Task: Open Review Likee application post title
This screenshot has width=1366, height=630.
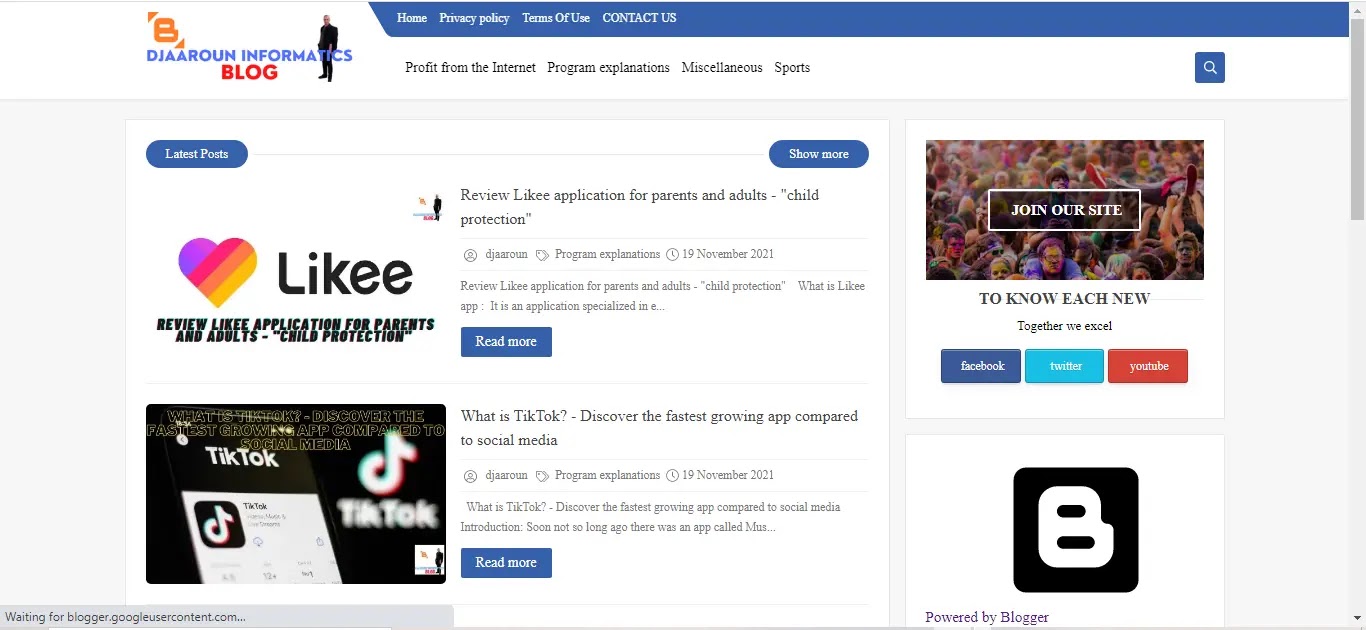Action: coord(640,207)
